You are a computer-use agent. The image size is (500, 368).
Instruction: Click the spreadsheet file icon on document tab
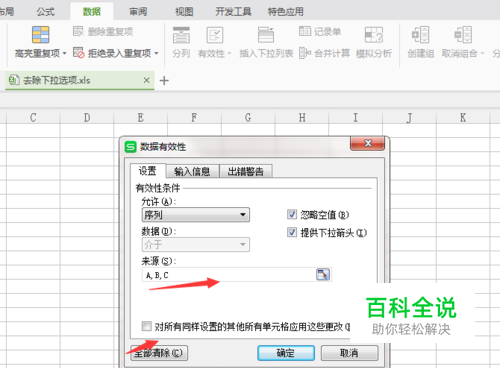pyautogui.click(x=14, y=80)
